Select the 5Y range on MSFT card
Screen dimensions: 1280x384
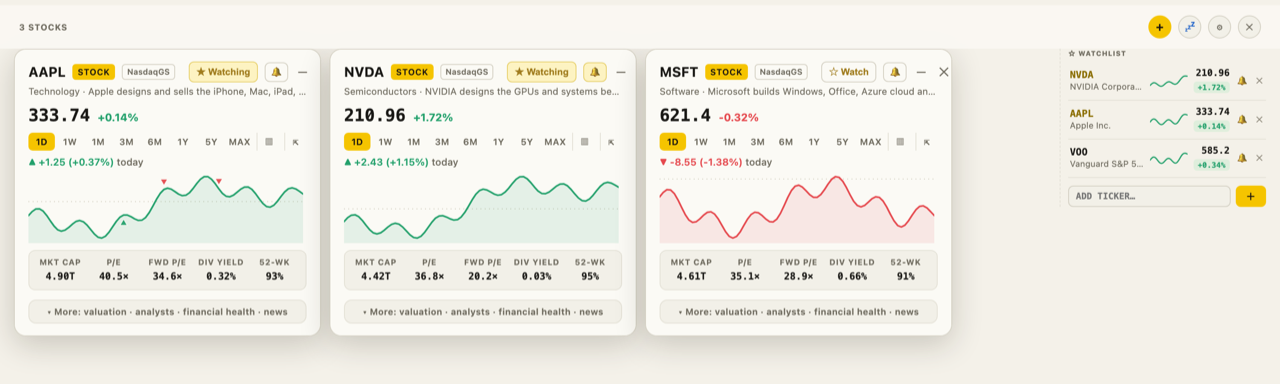click(842, 142)
